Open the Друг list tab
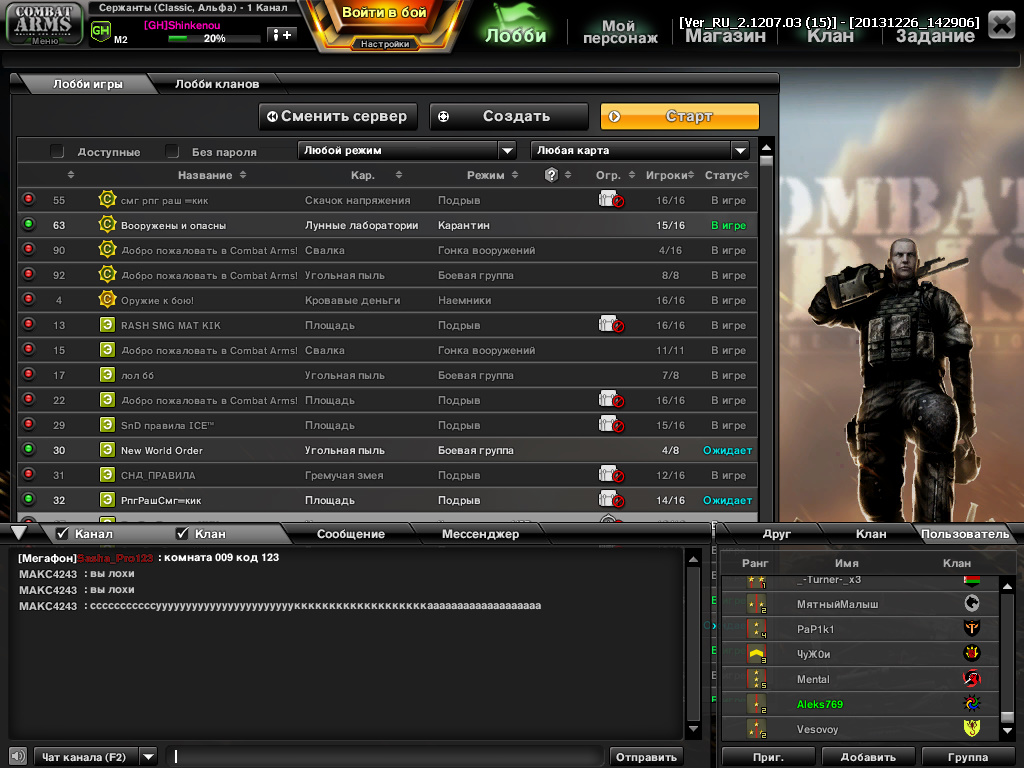This screenshot has height=768, width=1024. [776, 534]
